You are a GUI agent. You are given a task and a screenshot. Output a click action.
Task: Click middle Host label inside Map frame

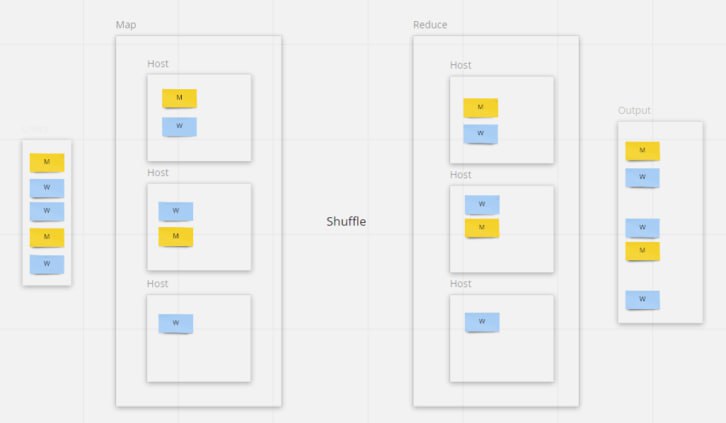tap(158, 173)
